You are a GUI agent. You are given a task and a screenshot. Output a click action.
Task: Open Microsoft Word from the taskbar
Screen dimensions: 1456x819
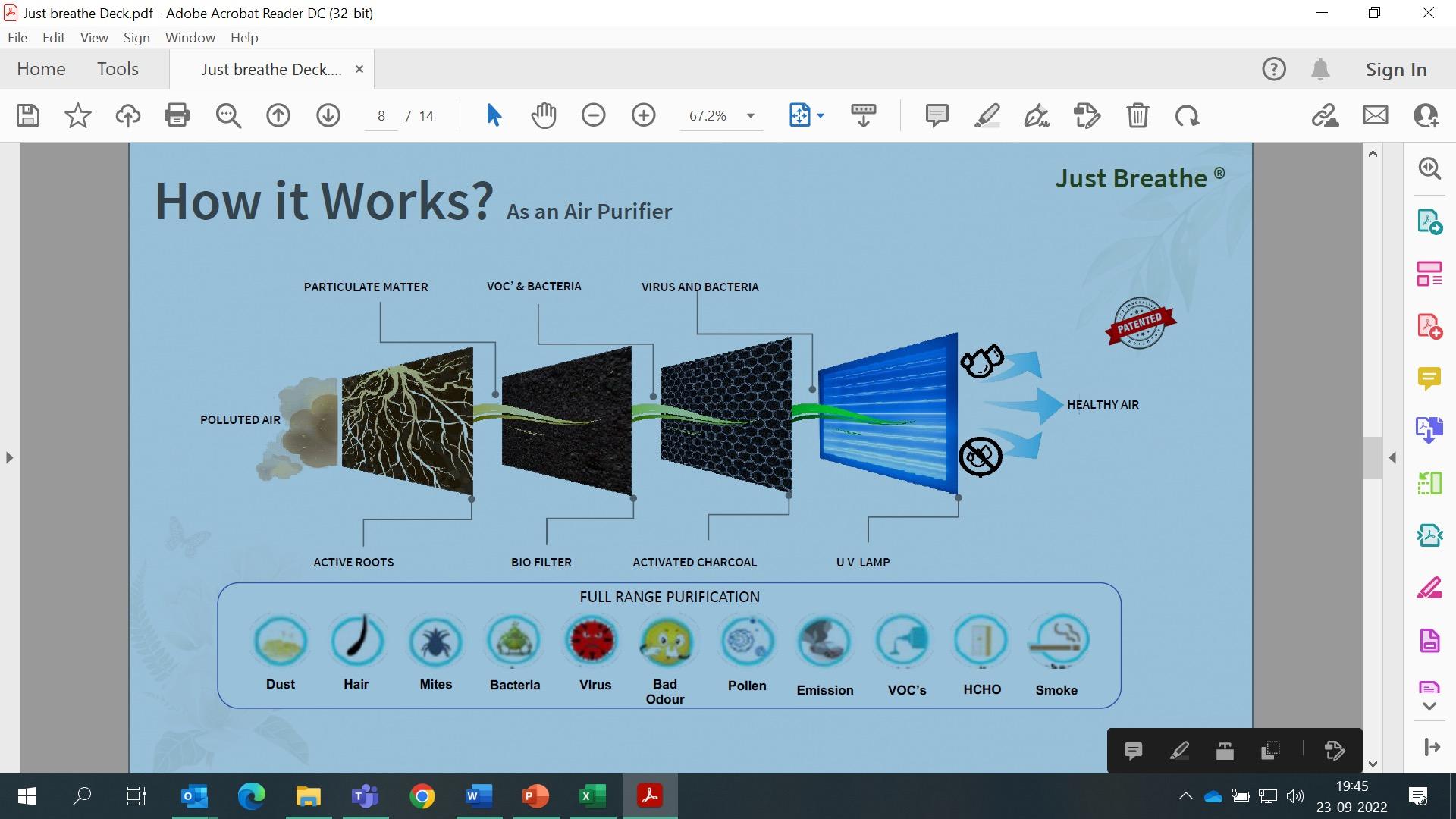479,796
